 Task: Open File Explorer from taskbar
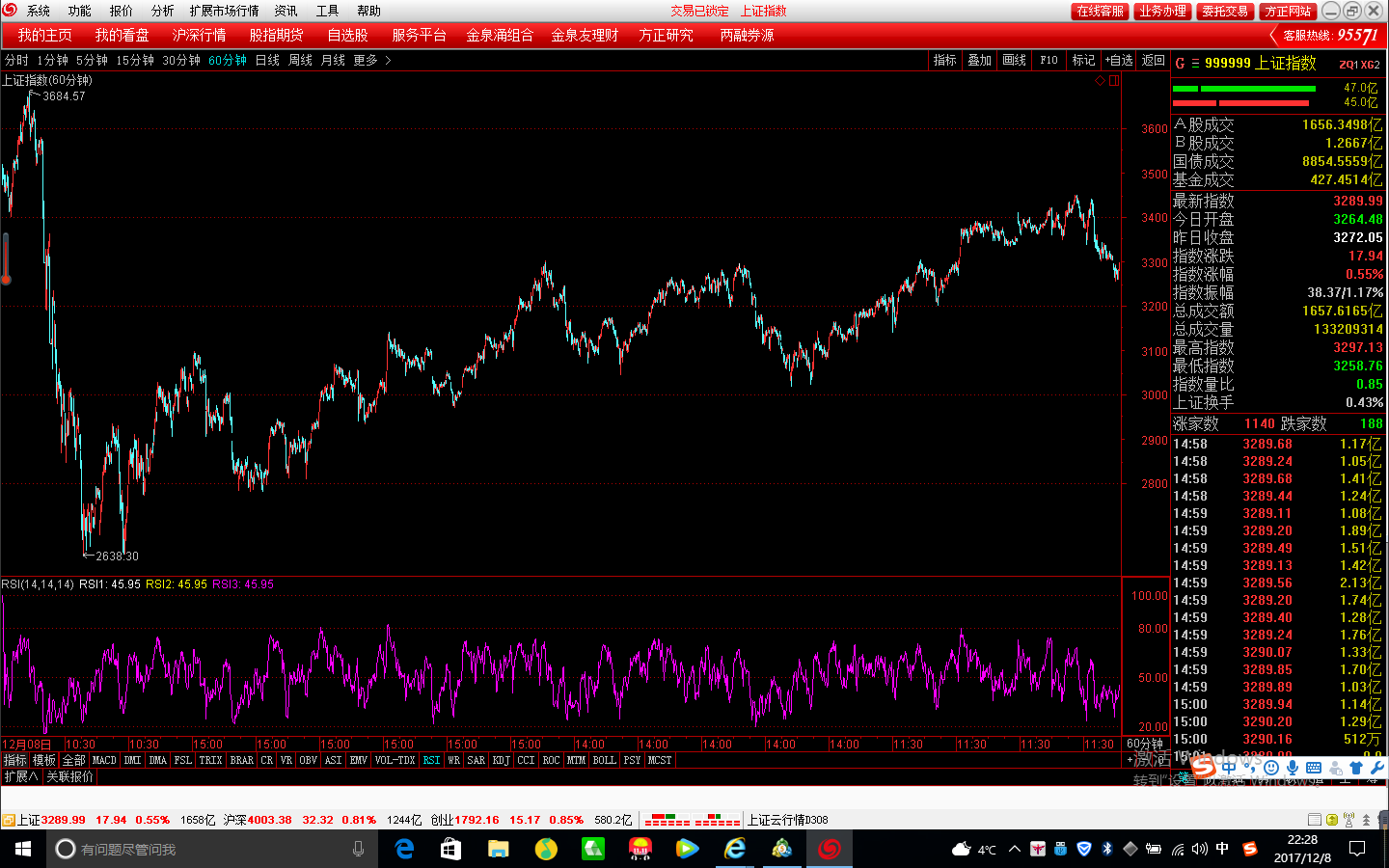pos(498,849)
